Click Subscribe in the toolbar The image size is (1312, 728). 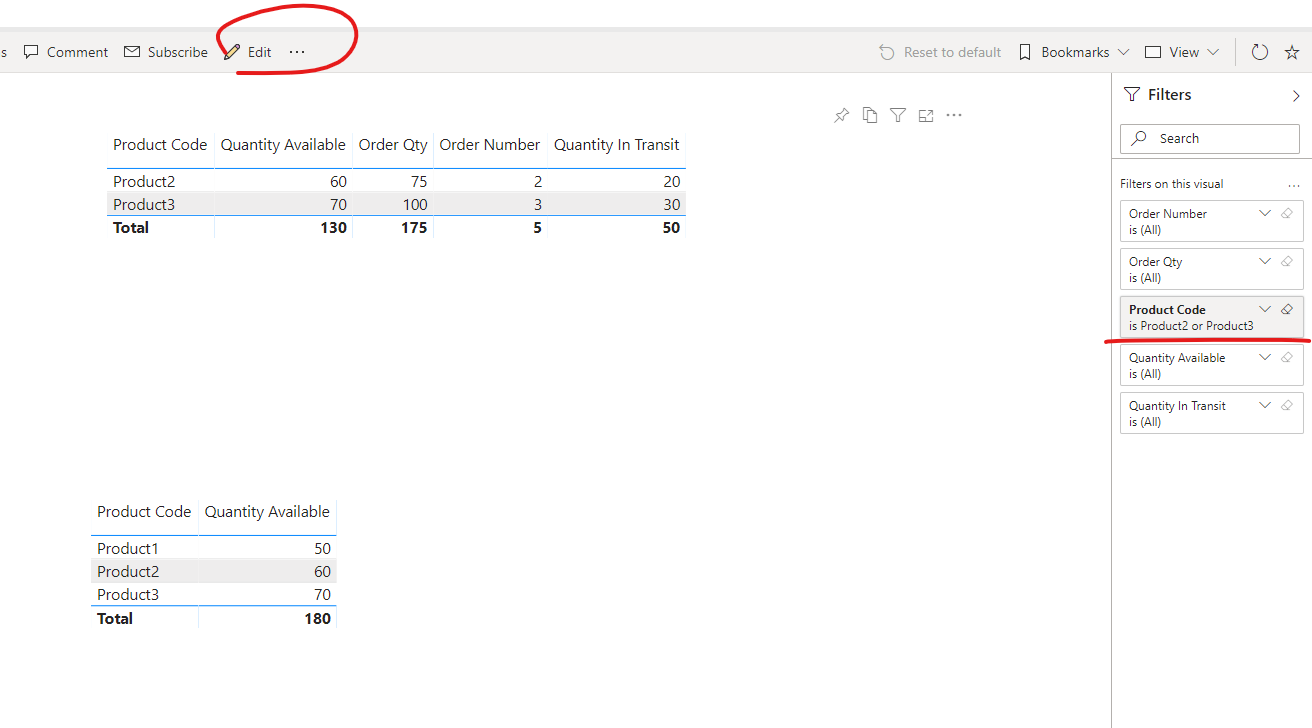click(x=166, y=52)
